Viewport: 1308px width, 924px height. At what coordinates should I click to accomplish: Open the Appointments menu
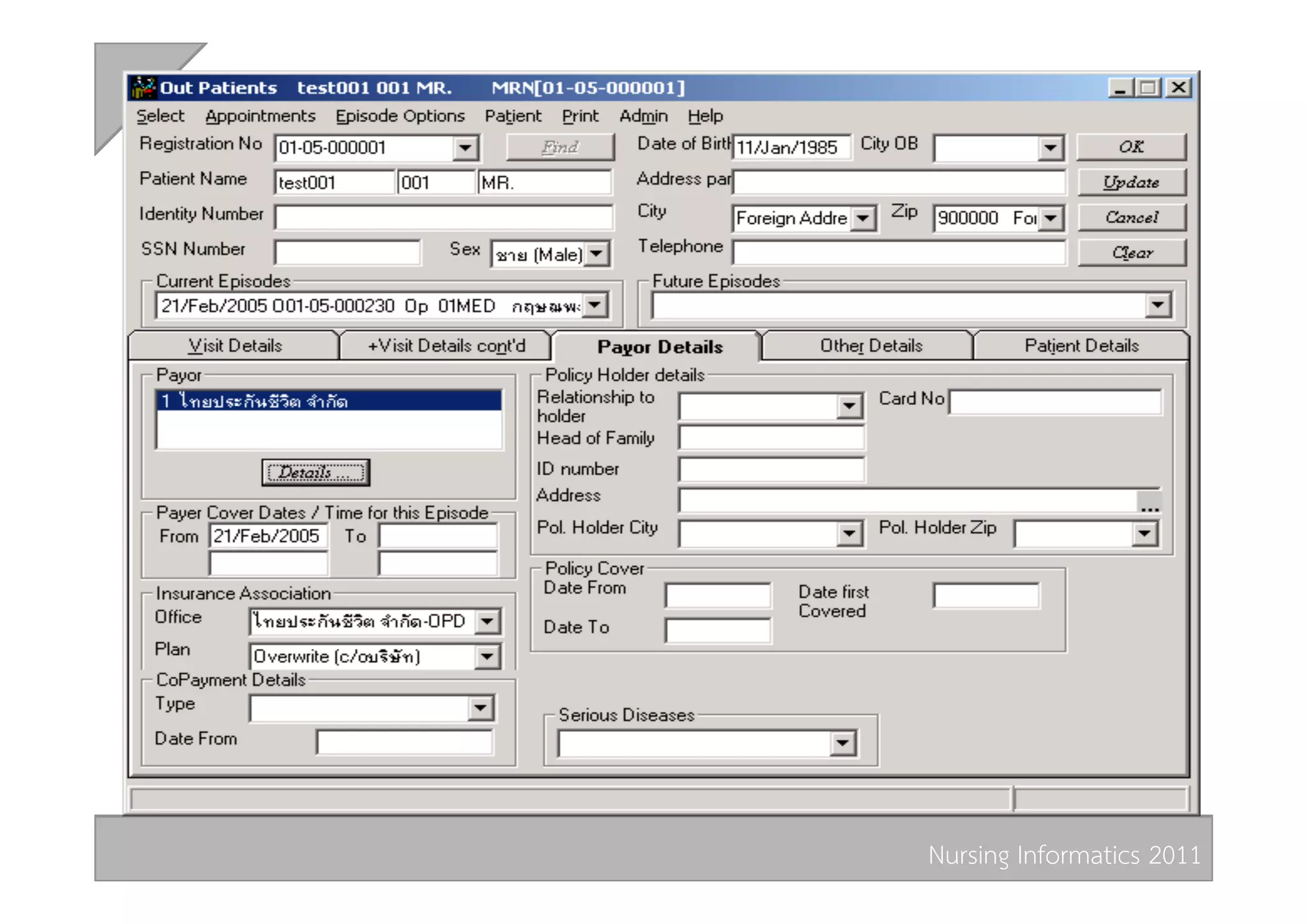click(x=260, y=116)
